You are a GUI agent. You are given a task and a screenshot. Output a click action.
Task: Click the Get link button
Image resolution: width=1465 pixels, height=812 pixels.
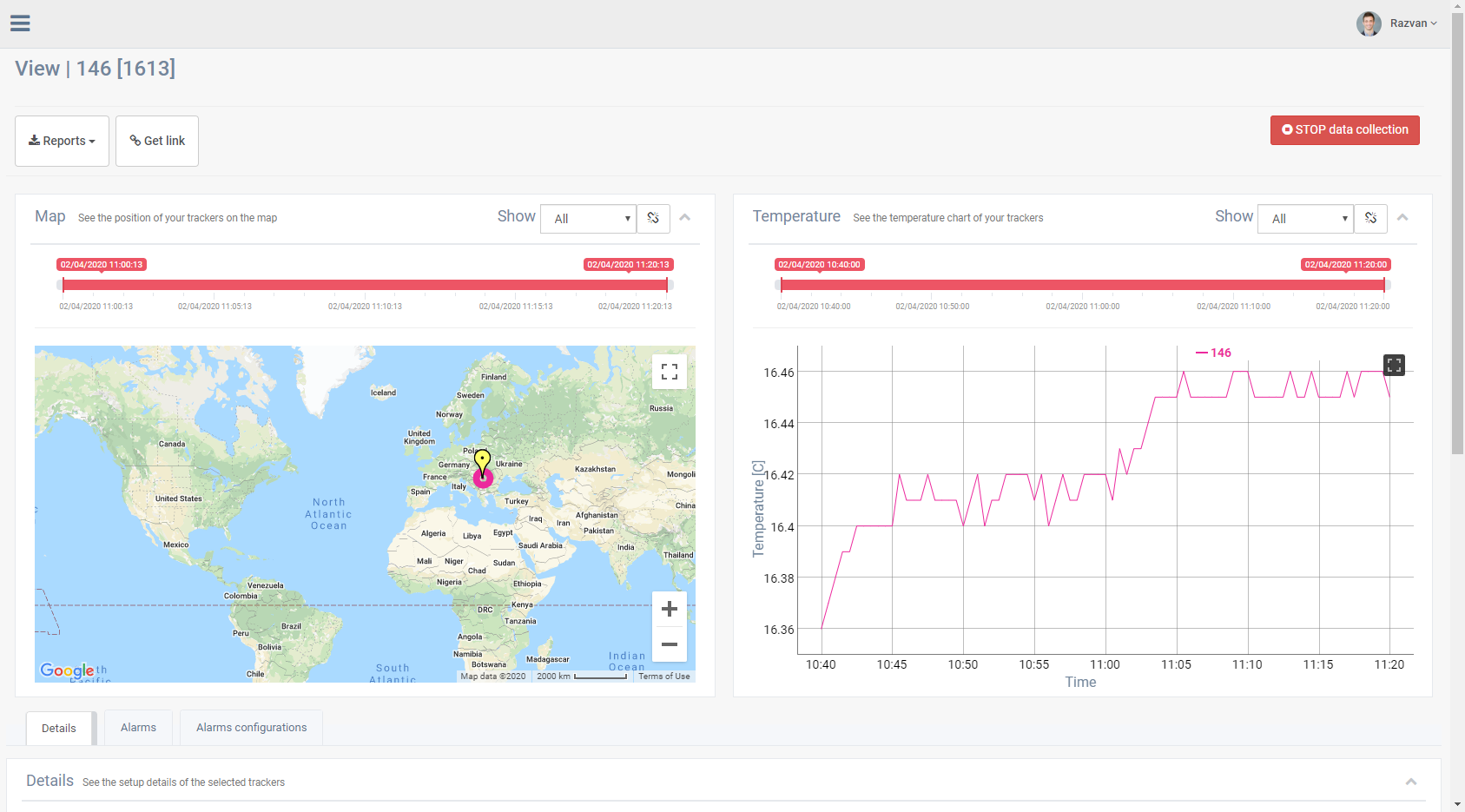(x=157, y=141)
